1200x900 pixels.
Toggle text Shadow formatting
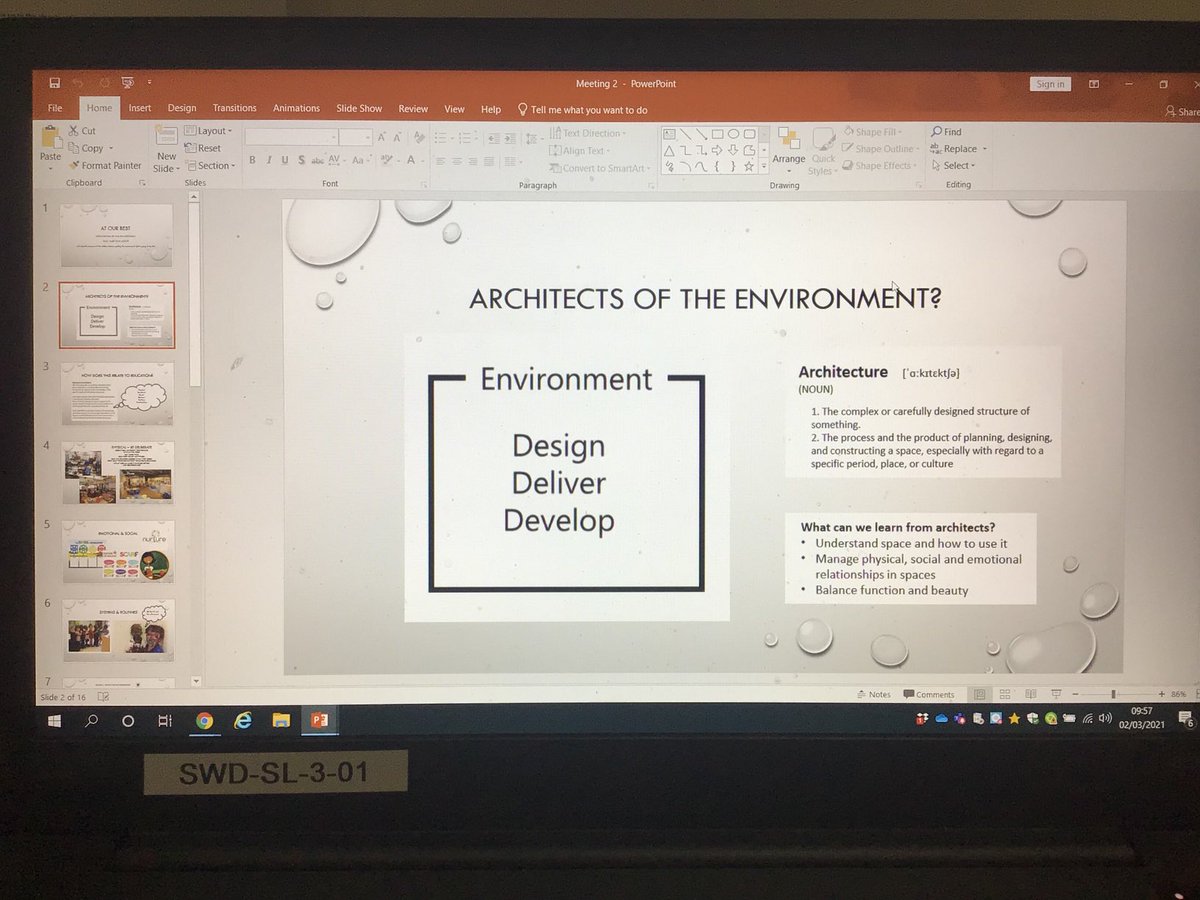301,160
